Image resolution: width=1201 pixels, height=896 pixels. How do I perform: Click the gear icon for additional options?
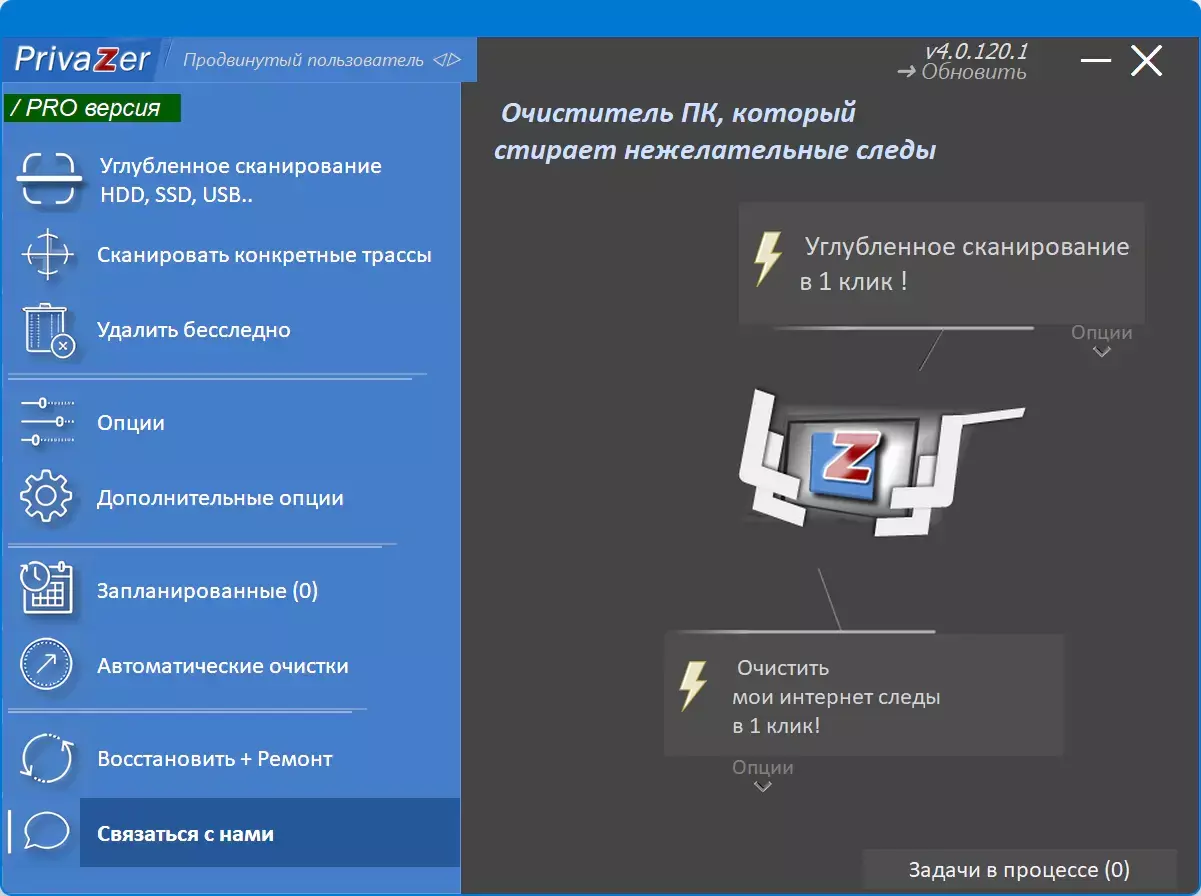47,497
